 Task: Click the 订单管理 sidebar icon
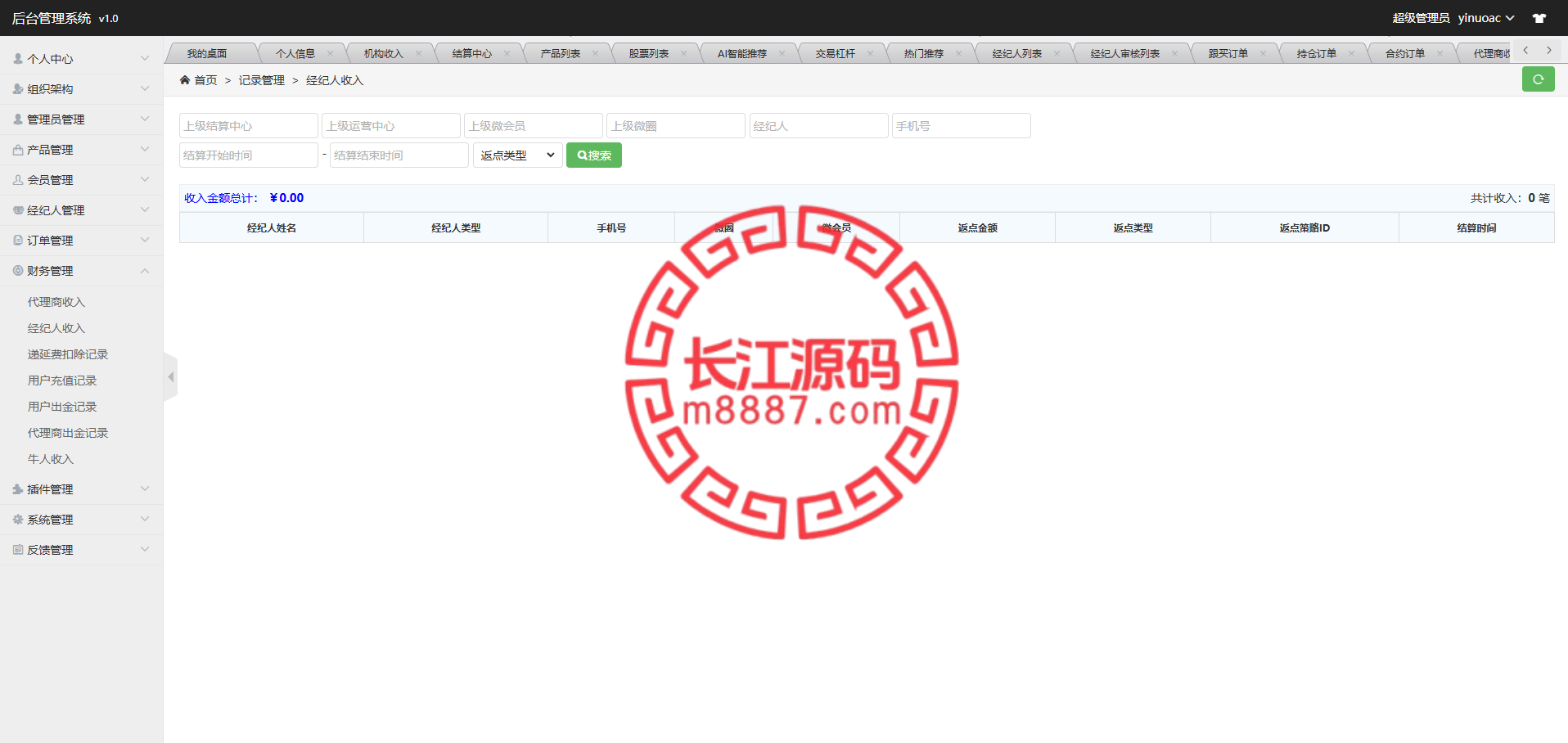coord(18,241)
